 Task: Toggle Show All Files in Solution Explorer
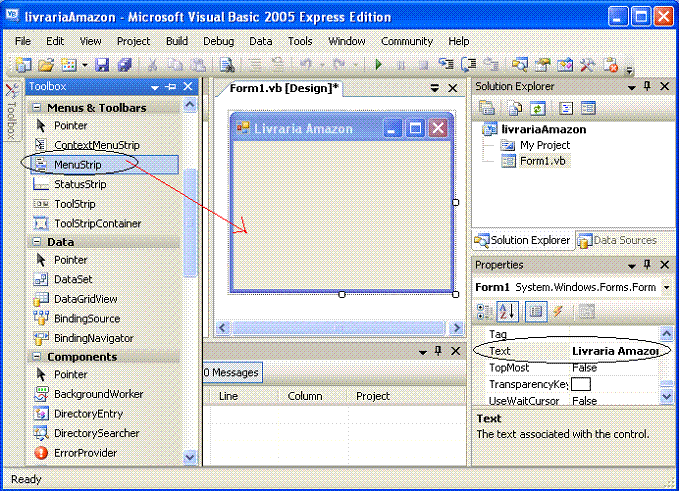coord(515,108)
